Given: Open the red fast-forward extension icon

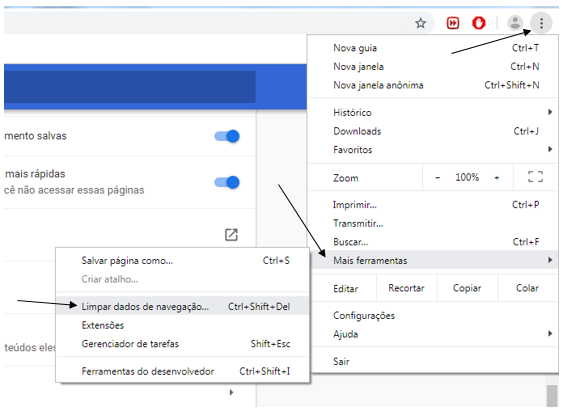Looking at the screenshot, I should click(x=453, y=23).
